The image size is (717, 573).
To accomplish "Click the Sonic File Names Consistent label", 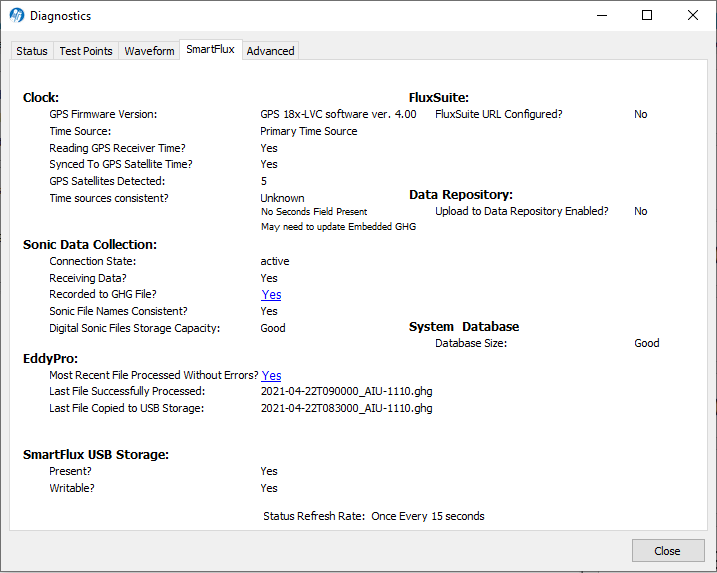I will pos(118,311).
